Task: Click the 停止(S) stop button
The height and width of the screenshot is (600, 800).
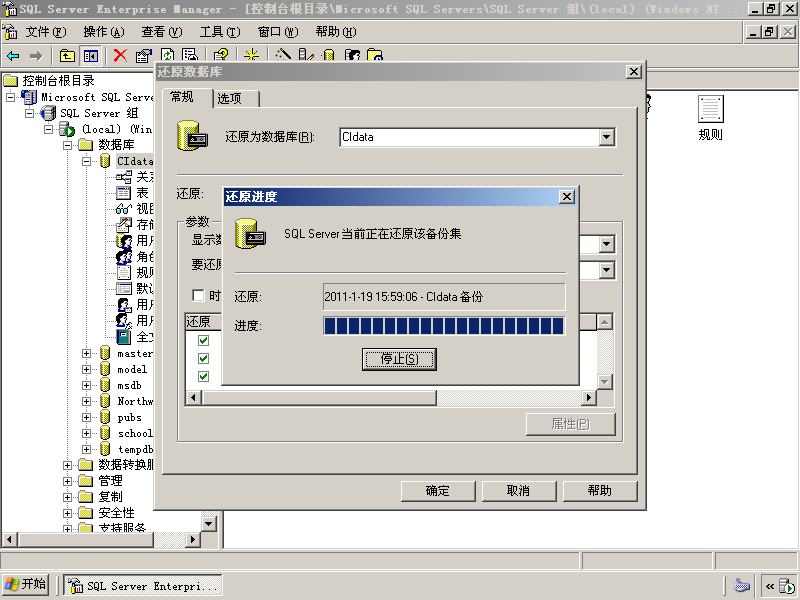Action: (x=399, y=359)
